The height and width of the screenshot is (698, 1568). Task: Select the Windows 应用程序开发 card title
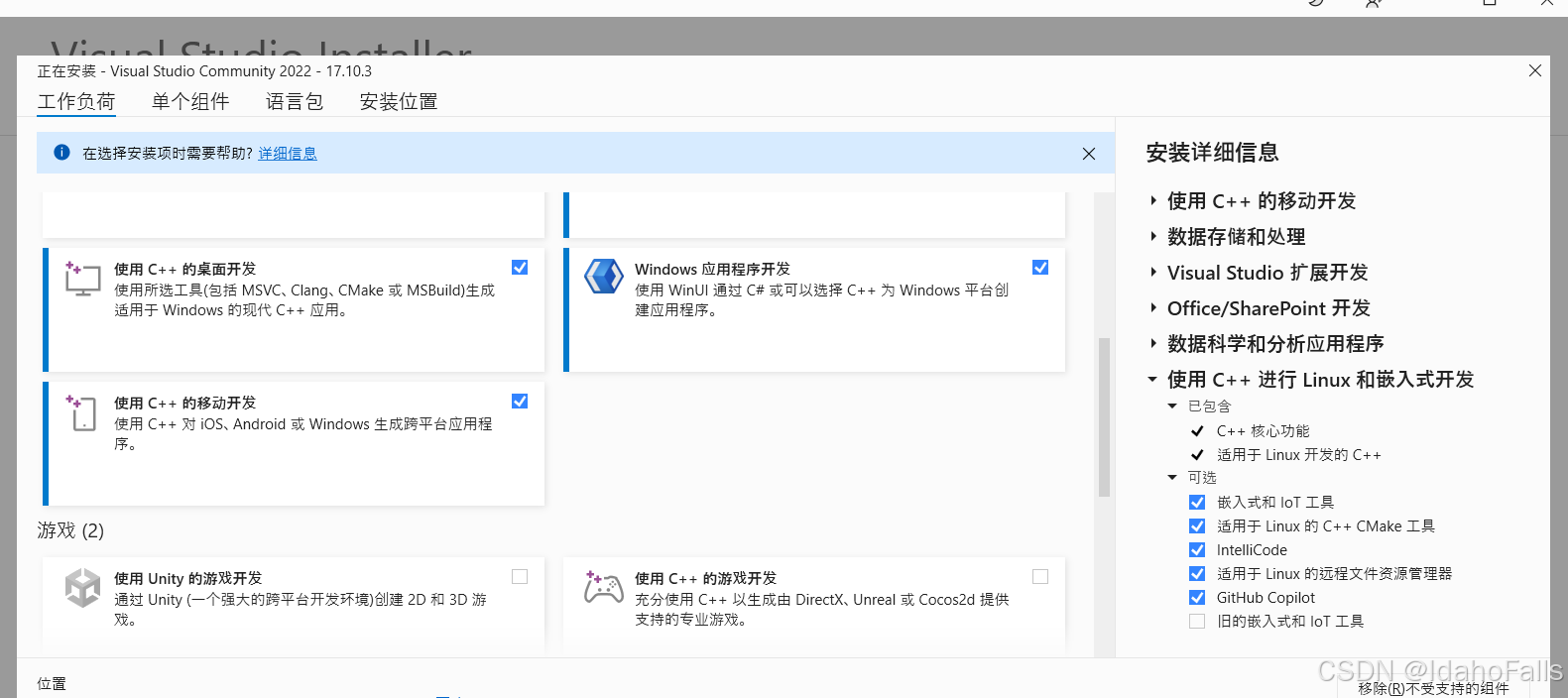pos(712,270)
